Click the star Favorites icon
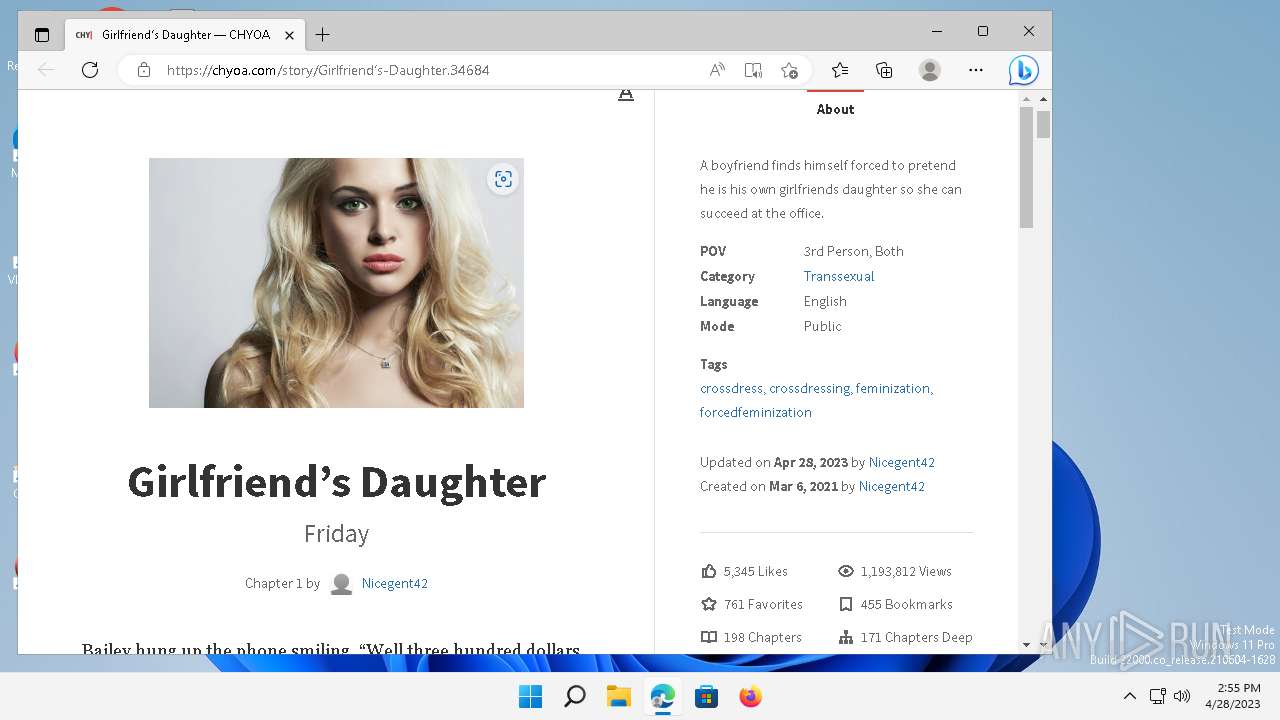 tap(709, 604)
